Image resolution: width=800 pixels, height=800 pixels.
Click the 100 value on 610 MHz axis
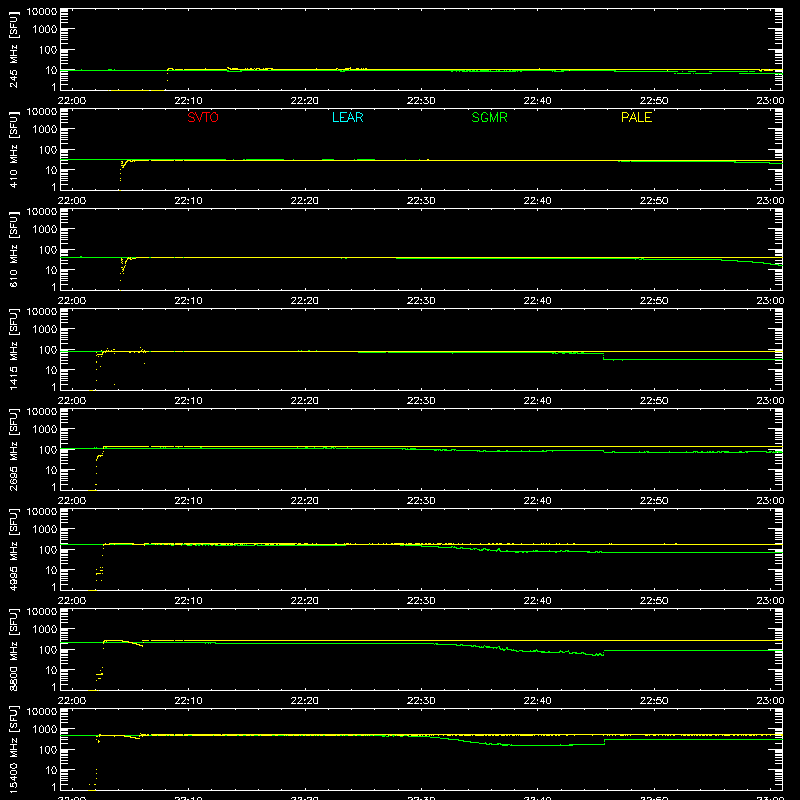[48, 250]
